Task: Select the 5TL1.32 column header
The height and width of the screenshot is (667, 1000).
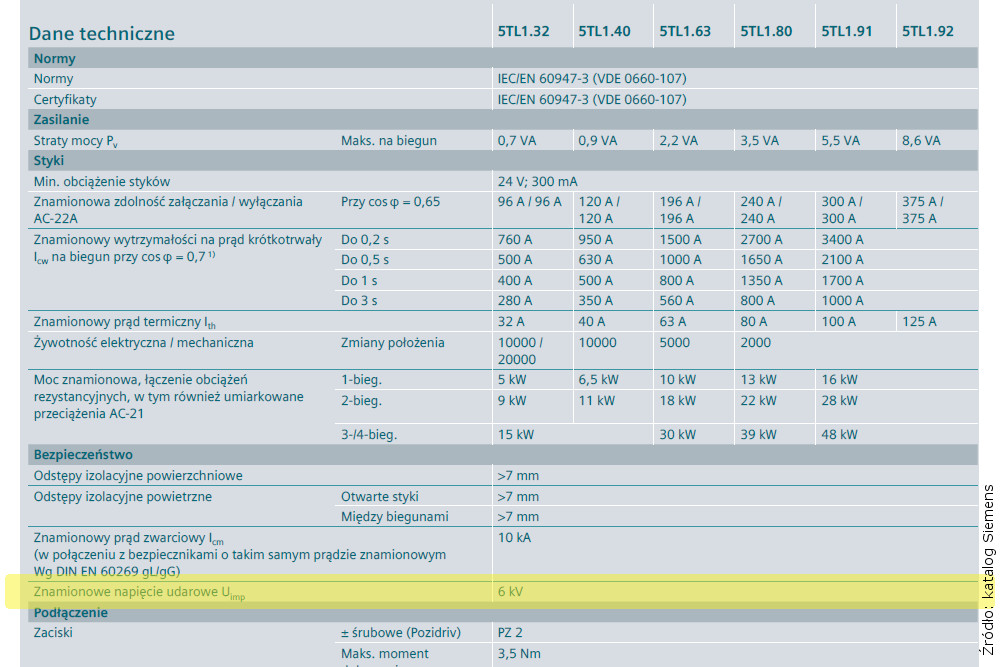Action: pos(523,31)
